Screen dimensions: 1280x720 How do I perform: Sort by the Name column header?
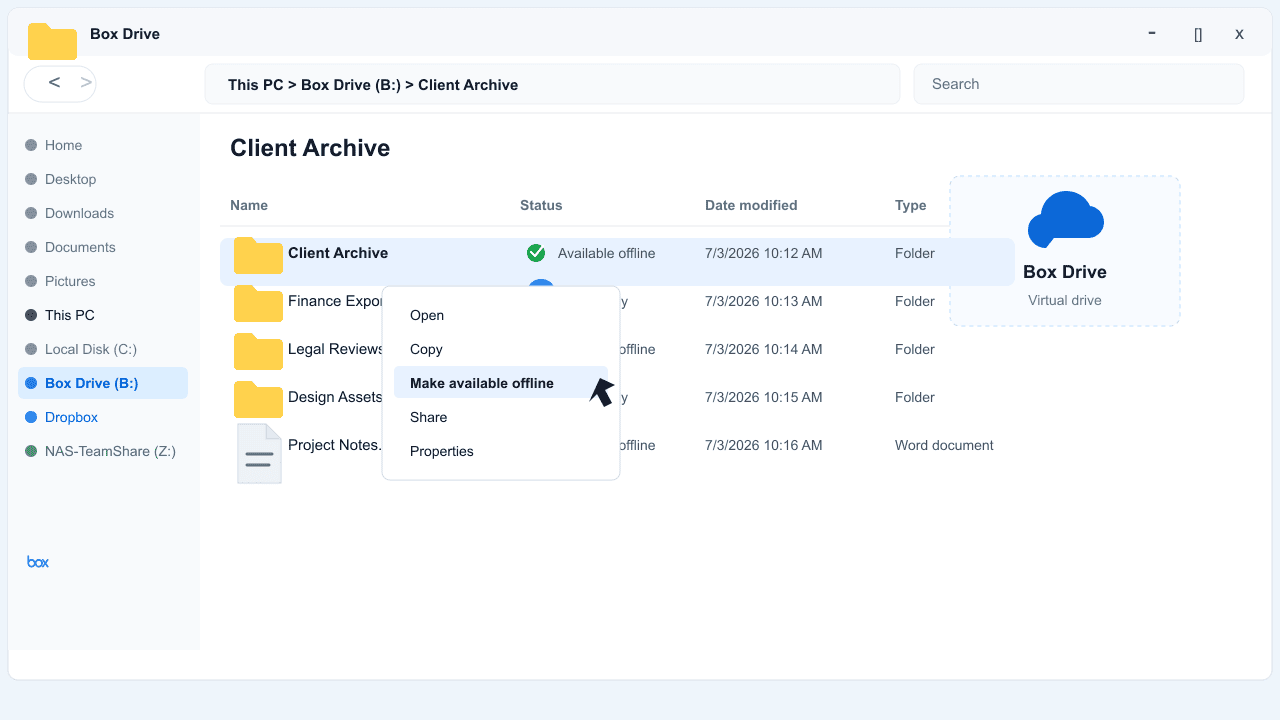point(249,205)
